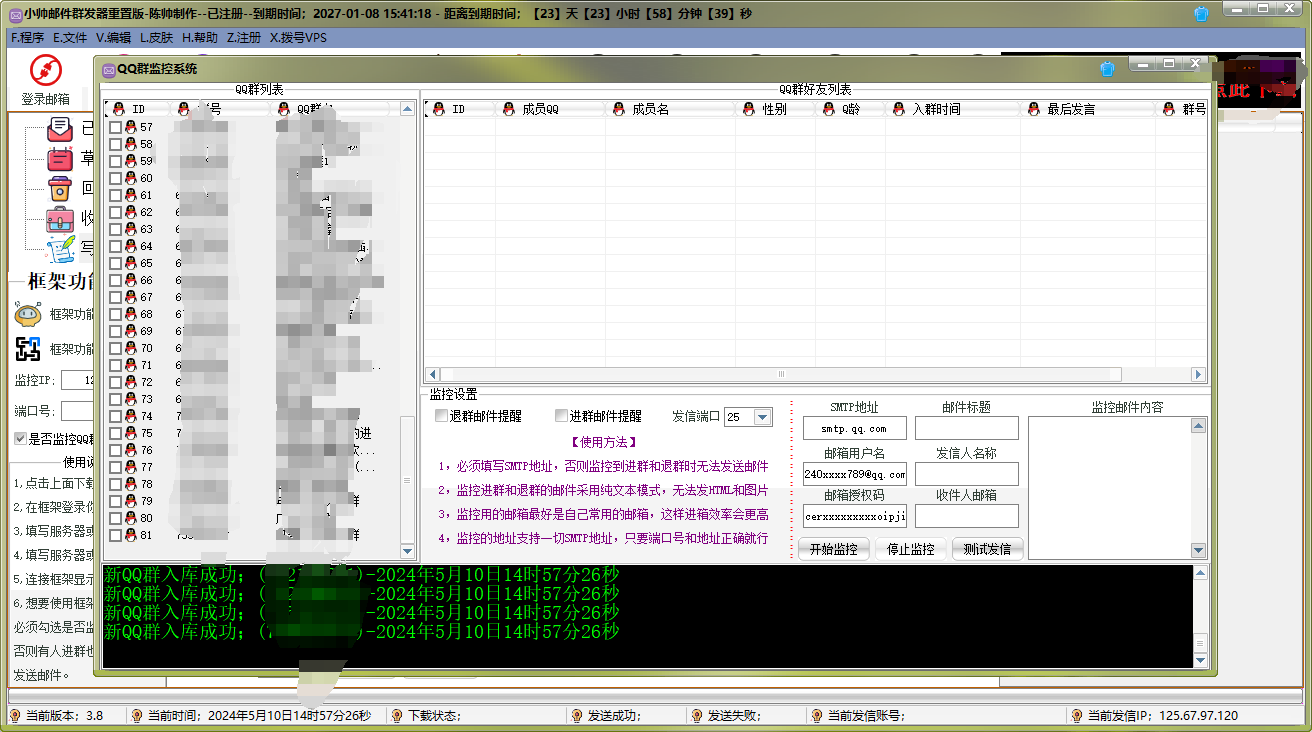
Task: Click the 性别 column header
Action: (x=775, y=109)
